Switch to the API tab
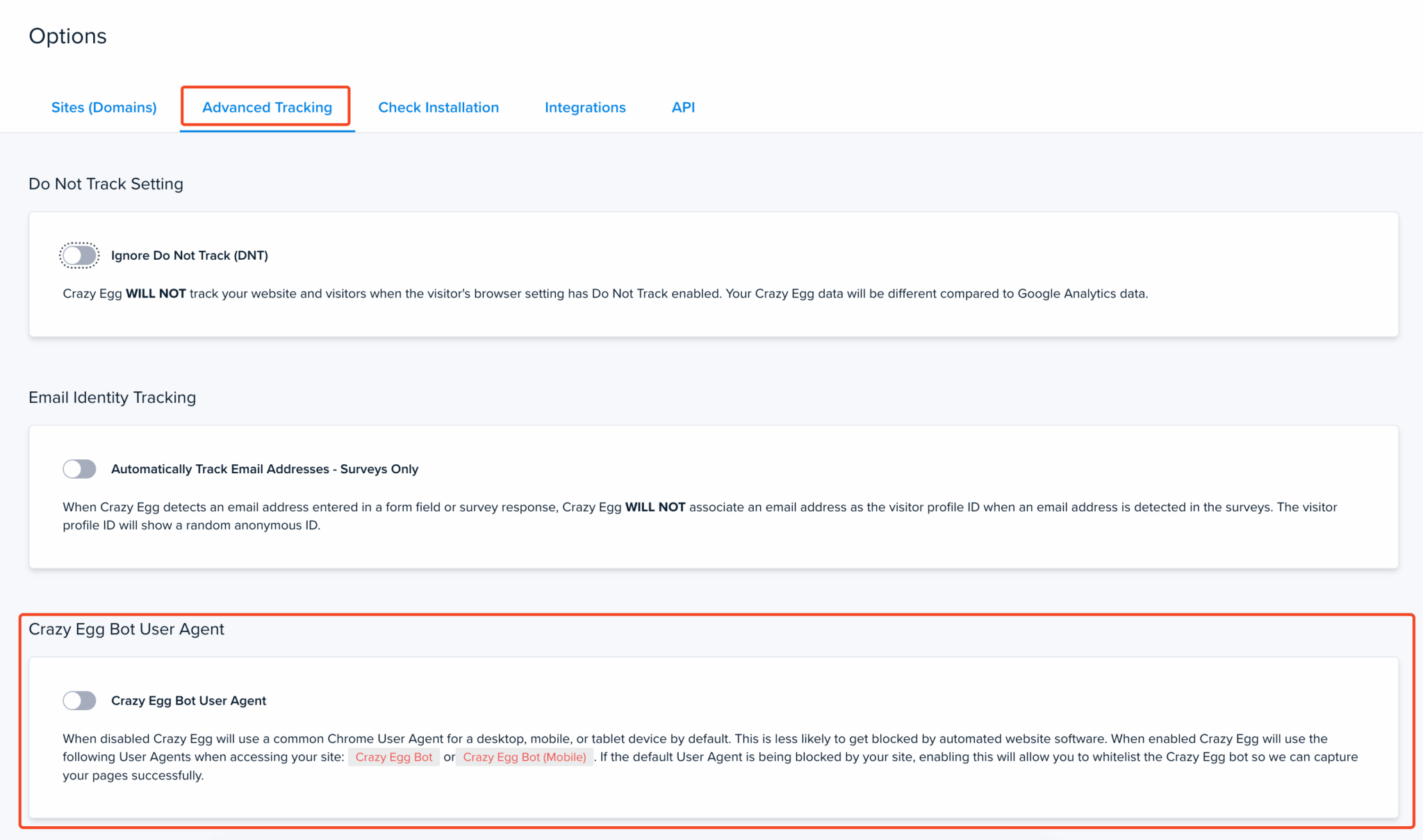The image size is (1423, 840). (683, 107)
